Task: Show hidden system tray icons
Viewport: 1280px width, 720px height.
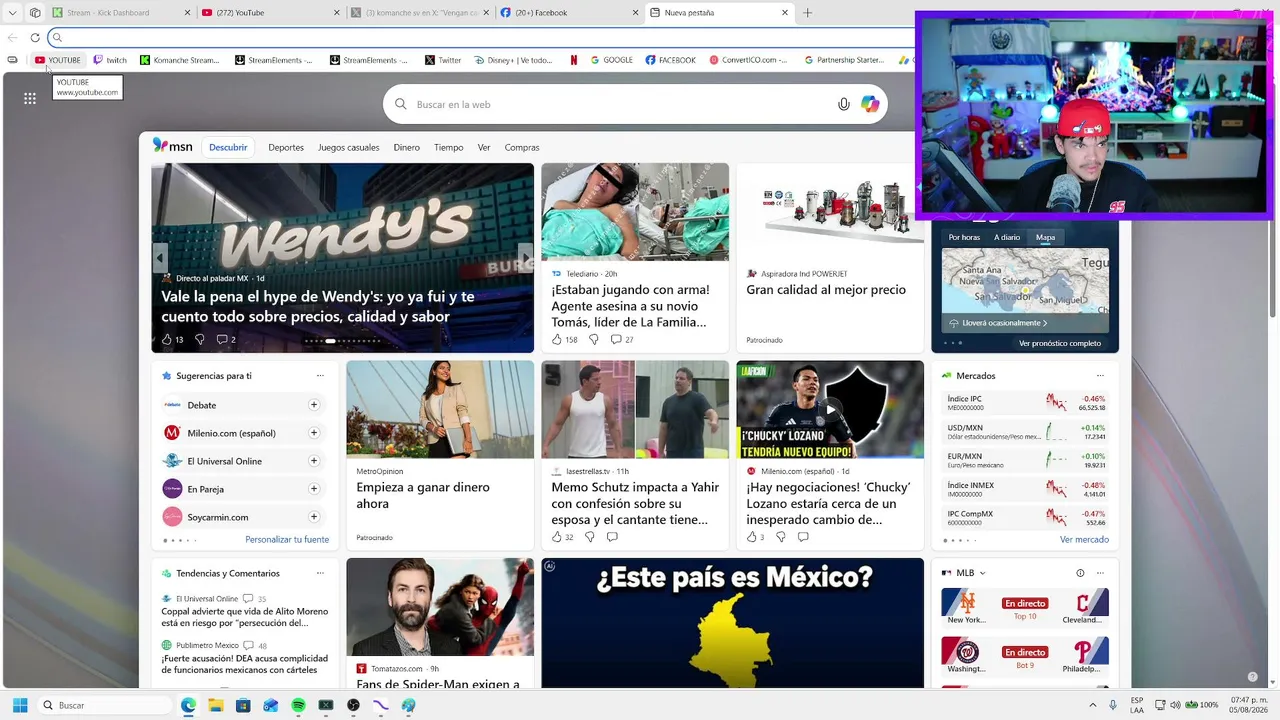Action: (1093, 705)
